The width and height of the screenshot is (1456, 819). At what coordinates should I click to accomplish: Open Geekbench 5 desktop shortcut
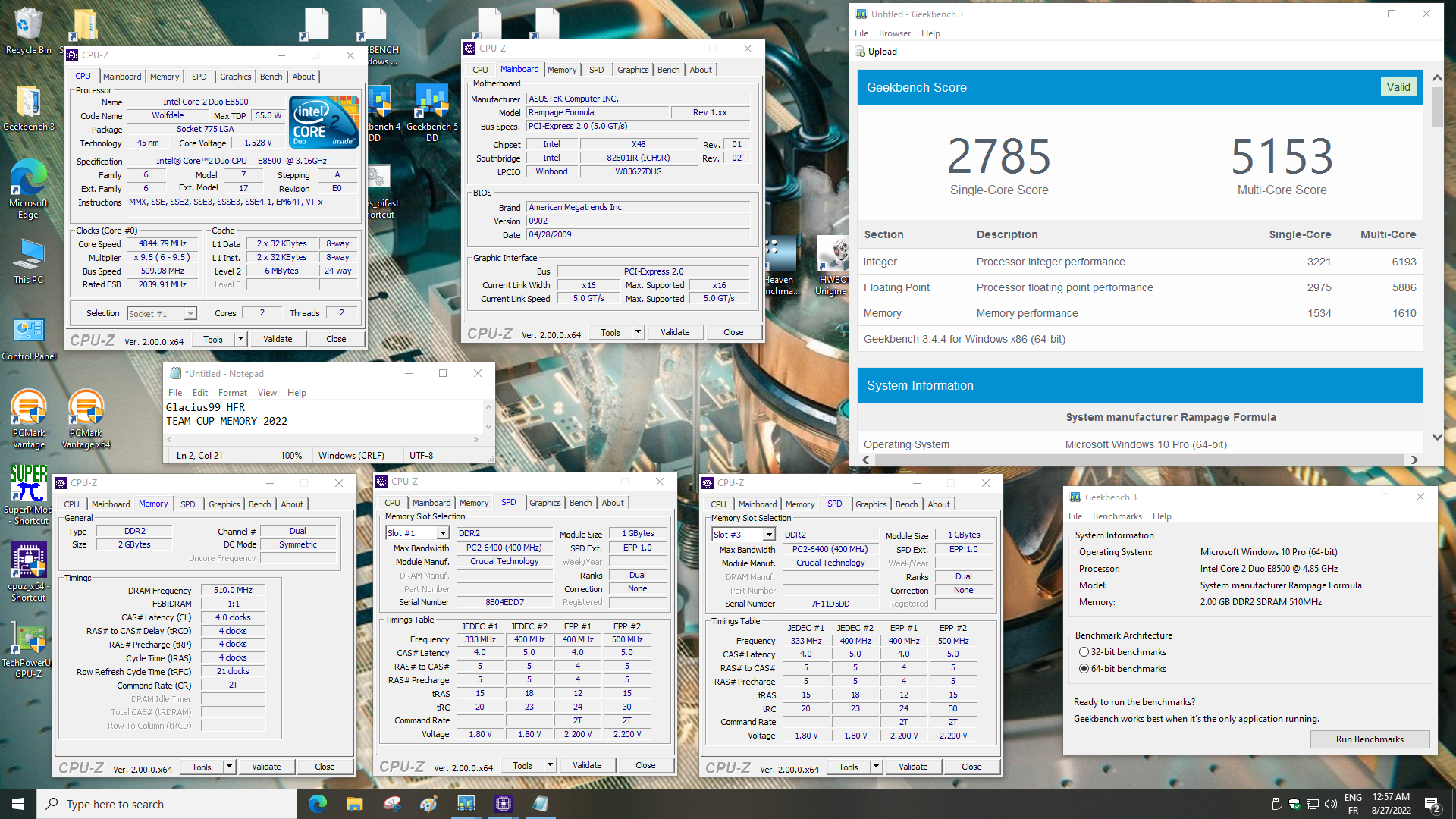[x=431, y=112]
